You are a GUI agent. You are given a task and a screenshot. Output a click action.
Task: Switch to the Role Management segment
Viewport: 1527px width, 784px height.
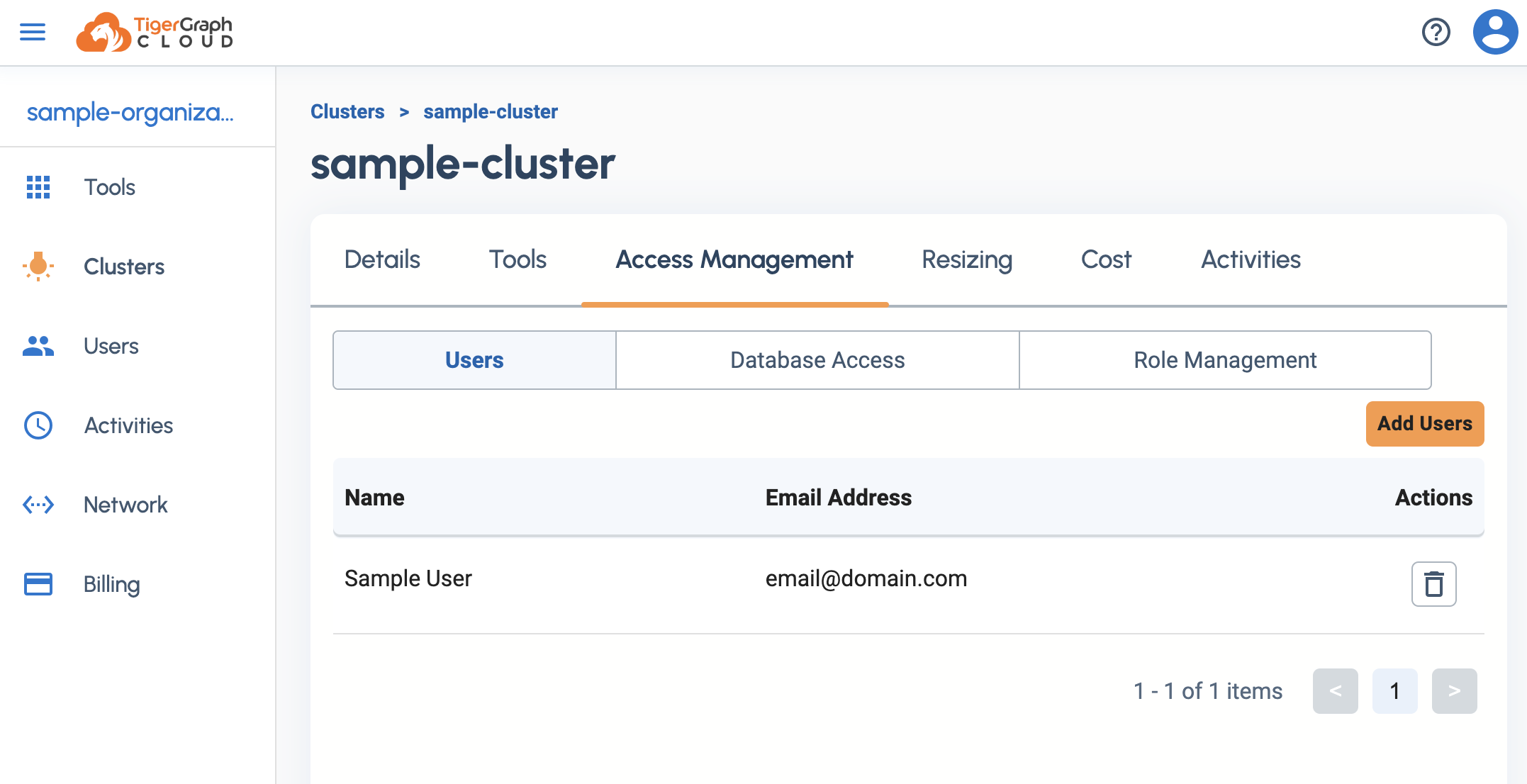click(1225, 359)
